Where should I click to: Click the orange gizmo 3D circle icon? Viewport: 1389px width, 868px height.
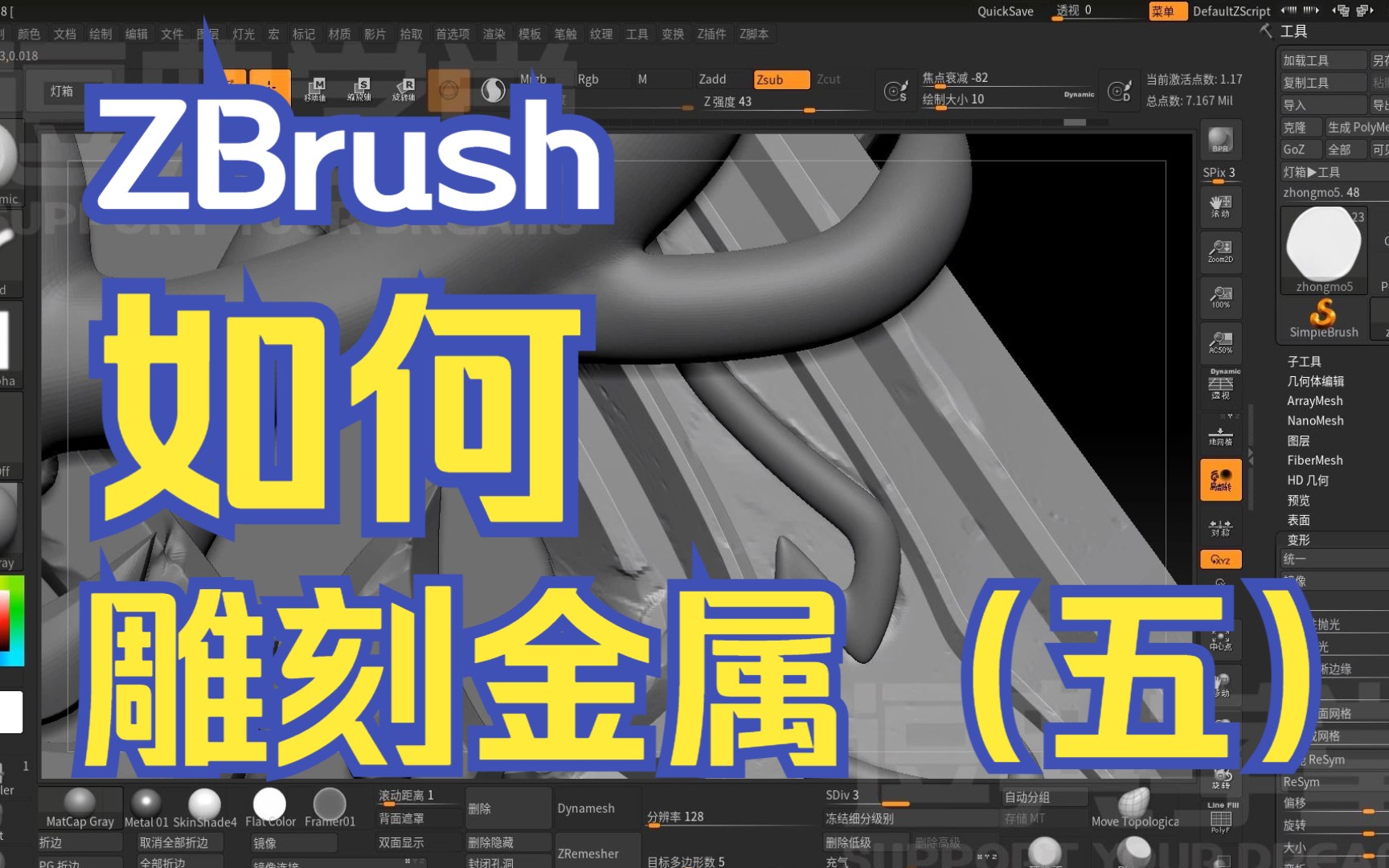[449, 90]
